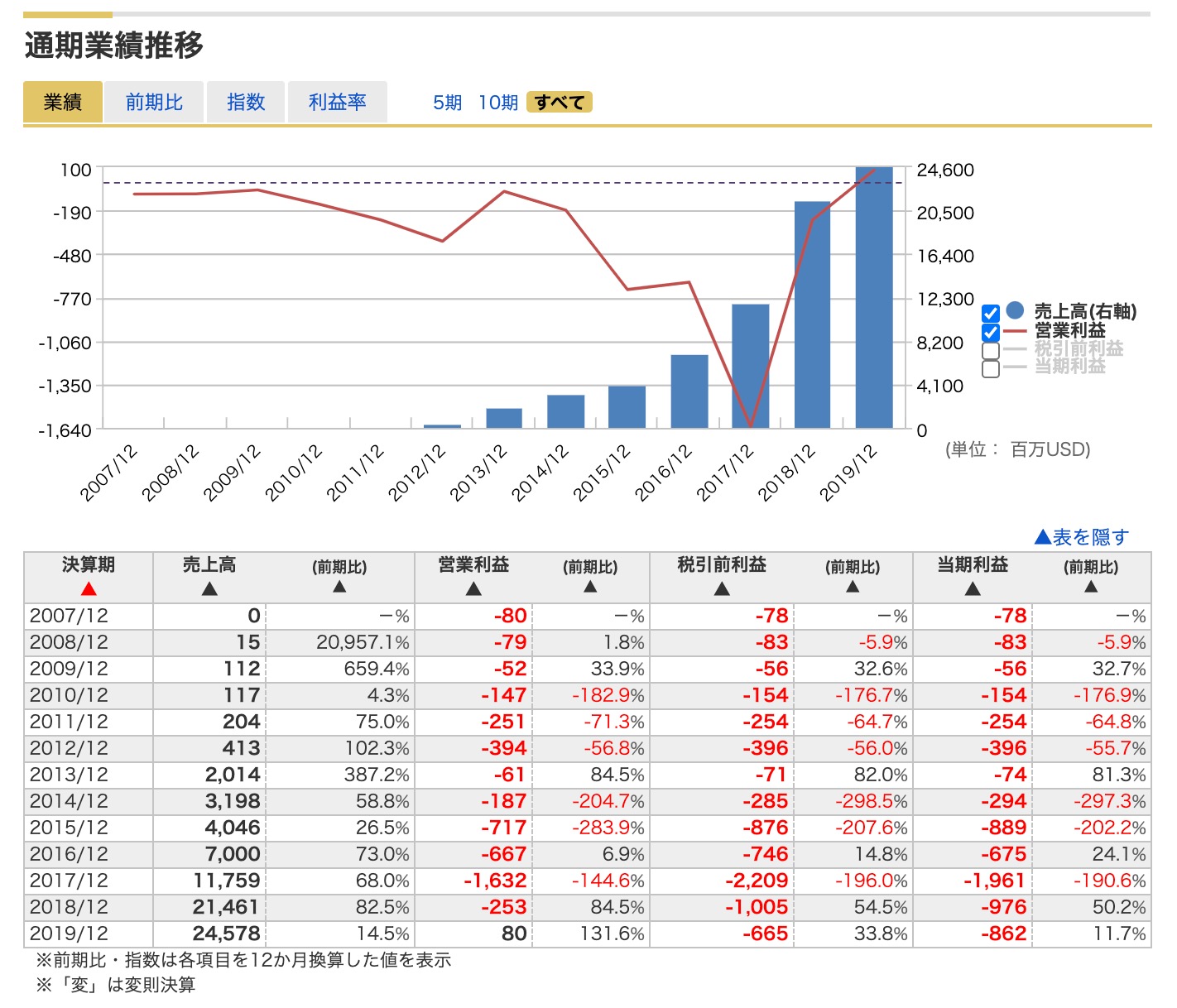1177x1008 pixels.
Task: Switch to the 前期比 tab
Action: pos(154,103)
